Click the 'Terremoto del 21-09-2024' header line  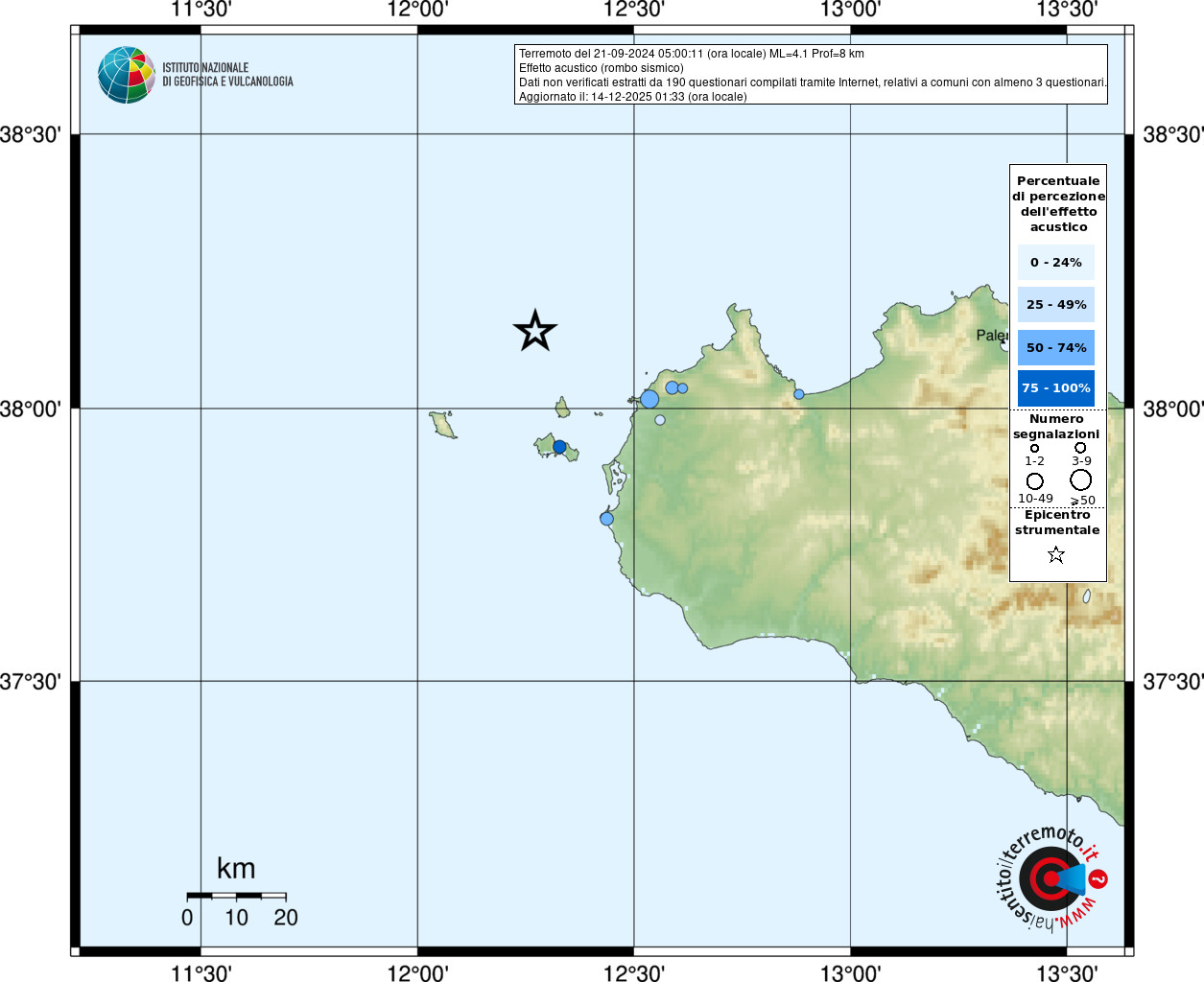click(x=692, y=54)
